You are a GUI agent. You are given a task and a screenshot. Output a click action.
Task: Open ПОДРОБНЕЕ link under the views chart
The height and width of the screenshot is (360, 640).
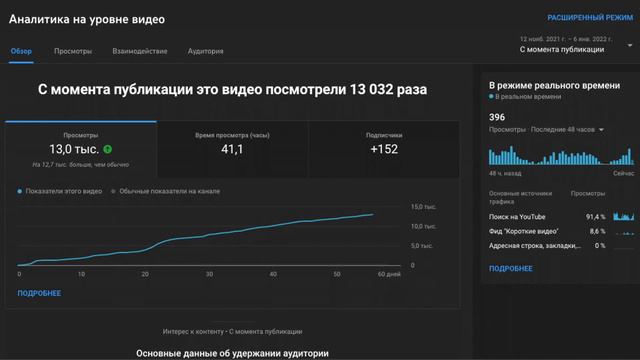(39, 293)
